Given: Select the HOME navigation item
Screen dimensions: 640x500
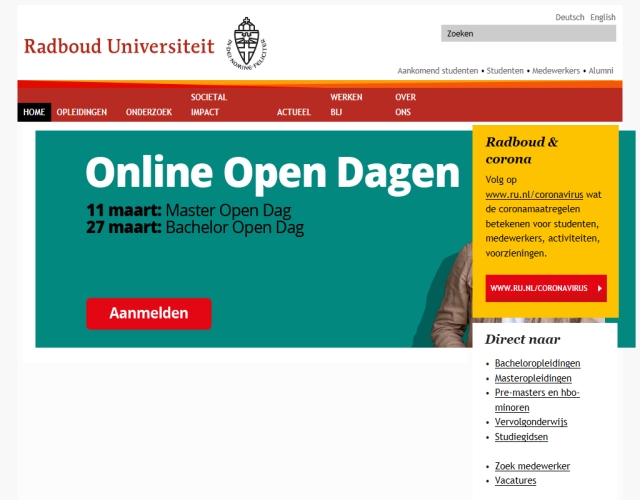Looking at the screenshot, I should point(34,112).
